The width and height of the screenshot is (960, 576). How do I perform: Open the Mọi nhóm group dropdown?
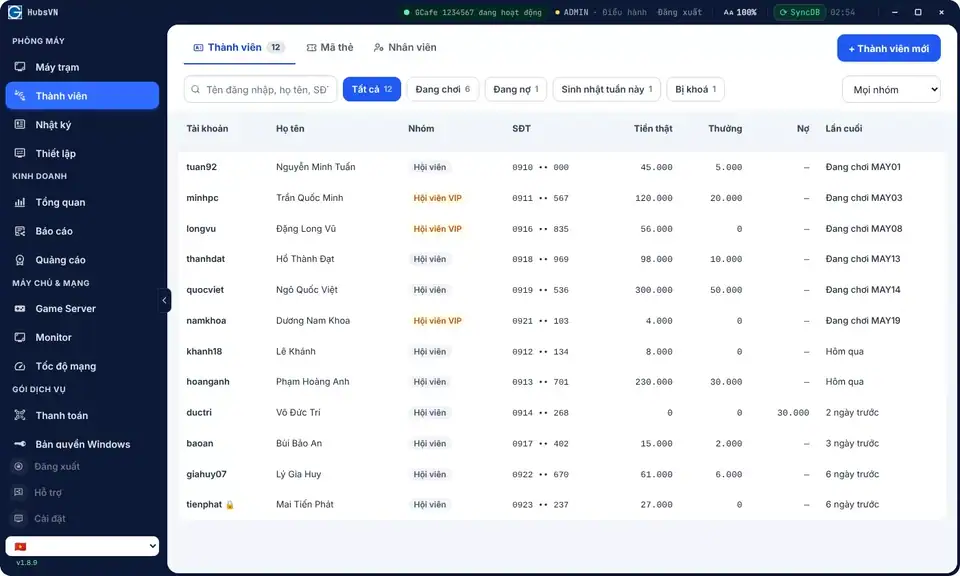[x=891, y=89]
